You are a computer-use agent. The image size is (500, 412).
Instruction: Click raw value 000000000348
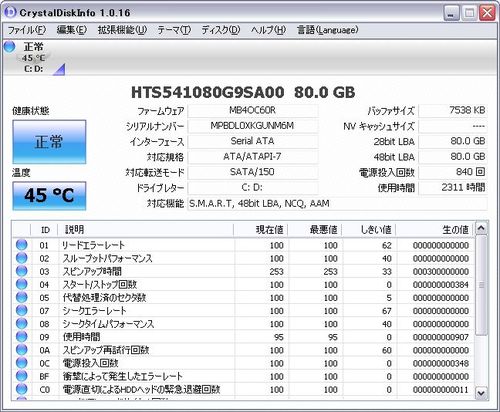(441, 364)
